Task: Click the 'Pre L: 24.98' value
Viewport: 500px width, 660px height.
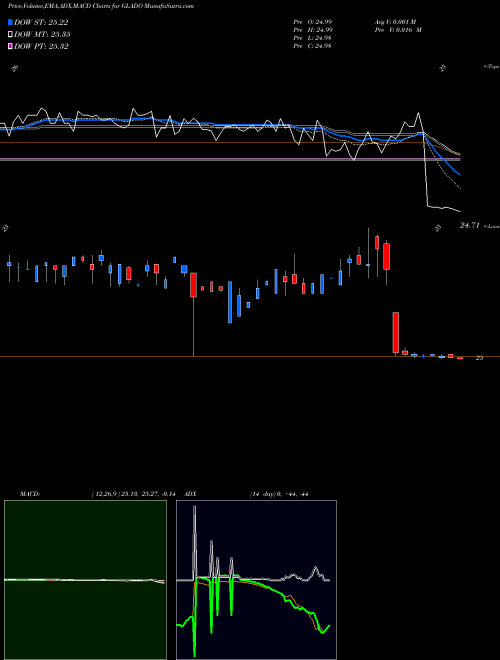Action: [x=312, y=38]
